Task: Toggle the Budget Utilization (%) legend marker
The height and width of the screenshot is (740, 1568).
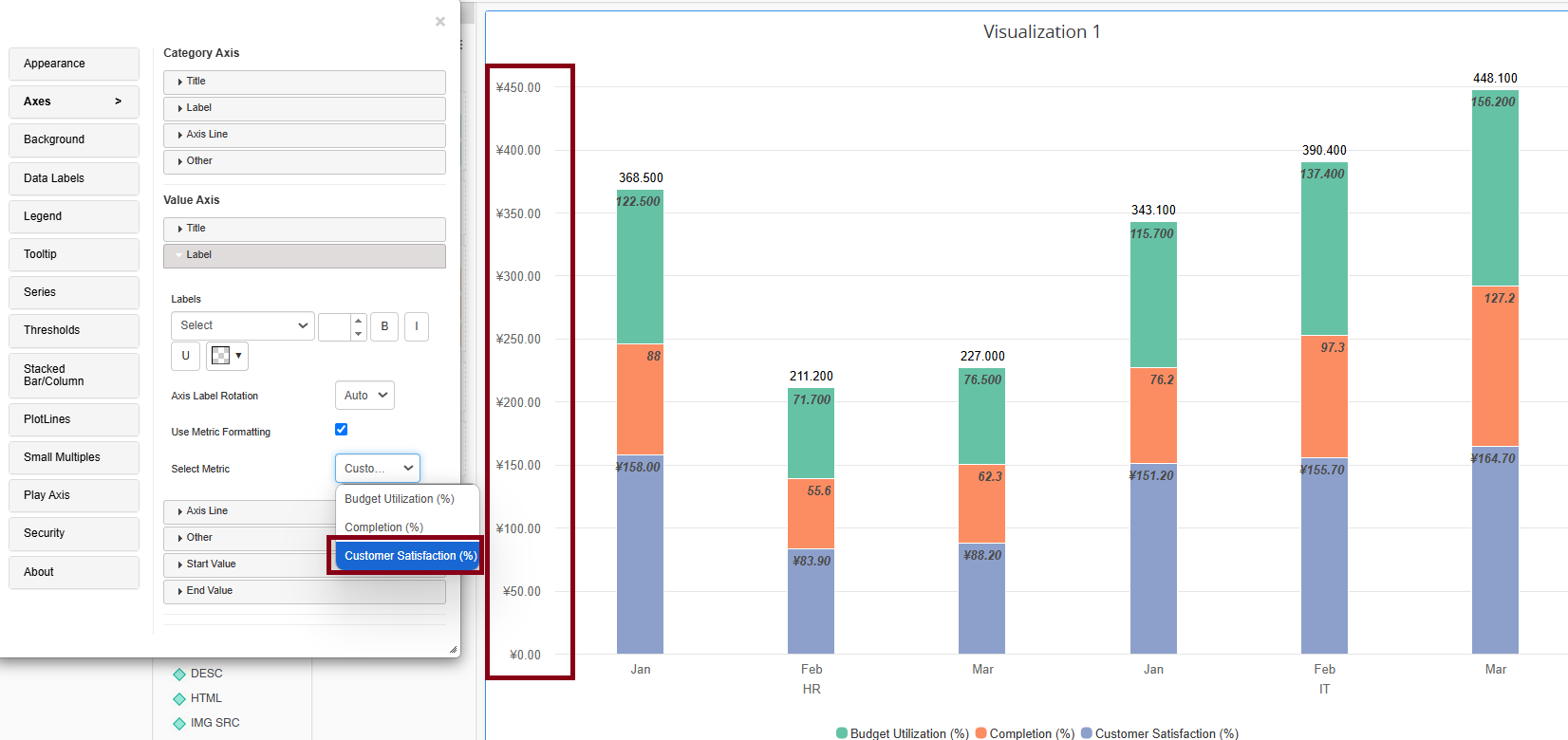Action: tap(841, 733)
